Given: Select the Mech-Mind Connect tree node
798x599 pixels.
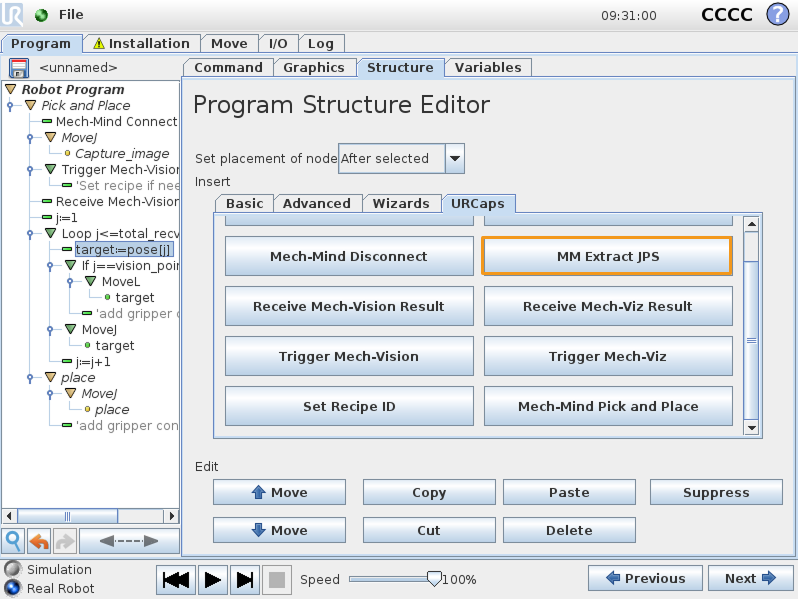Looking at the screenshot, I should pyautogui.click(x=117, y=121).
